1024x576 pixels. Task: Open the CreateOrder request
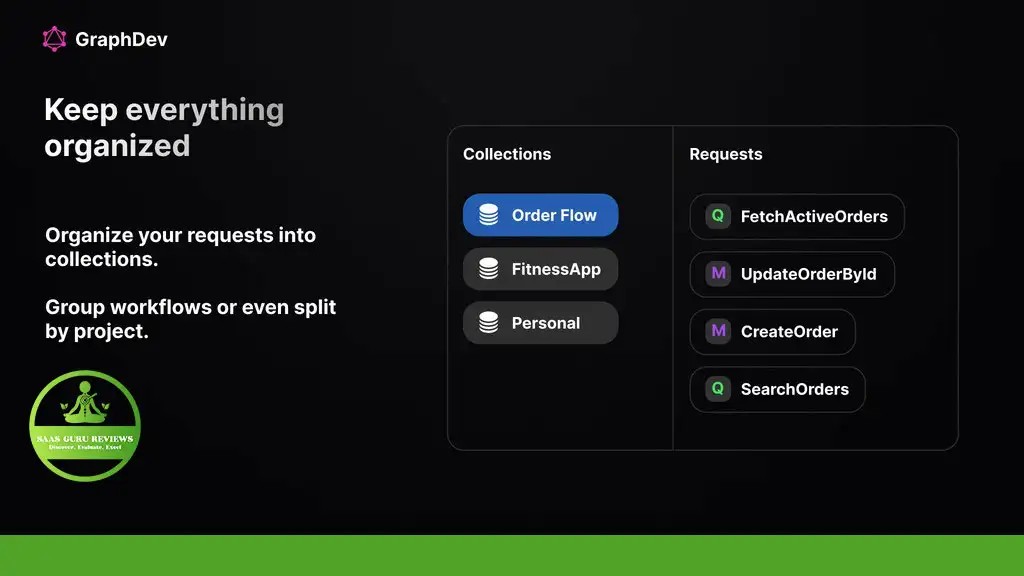tap(773, 332)
